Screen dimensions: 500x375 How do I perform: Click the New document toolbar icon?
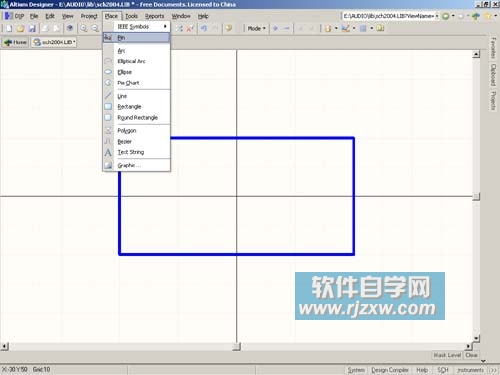(9, 28)
